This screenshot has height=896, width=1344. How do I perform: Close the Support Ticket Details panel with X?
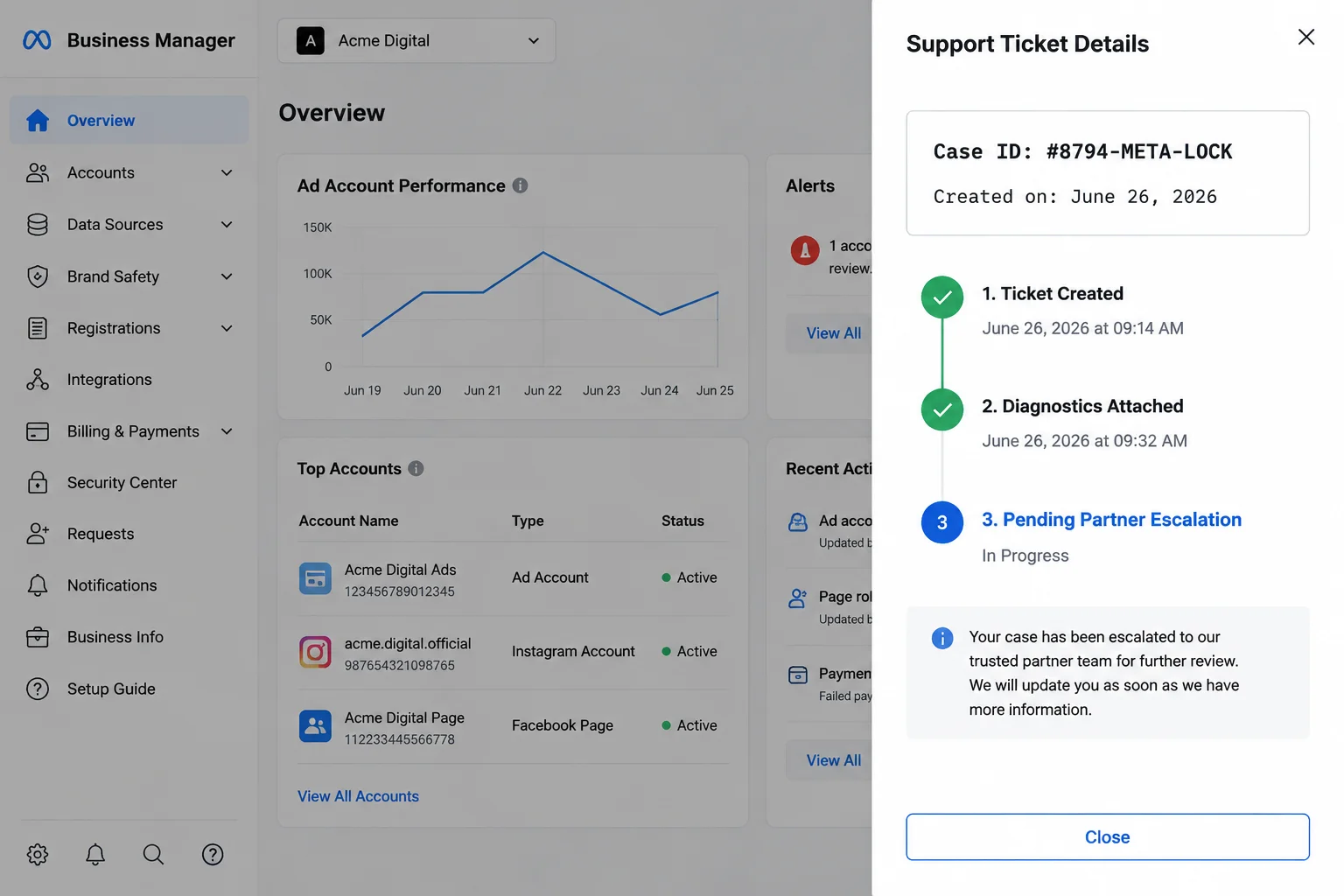[x=1305, y=37]
